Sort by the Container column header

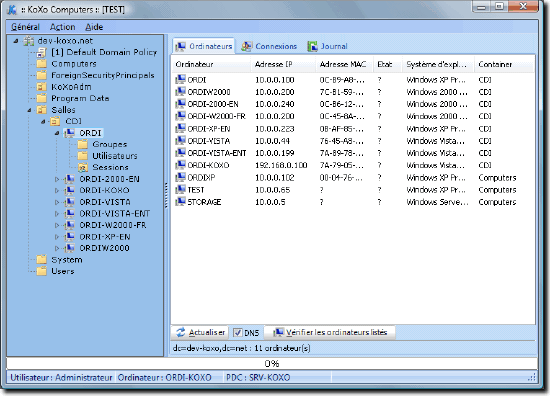pyautogui.click(x=504, y=64)
